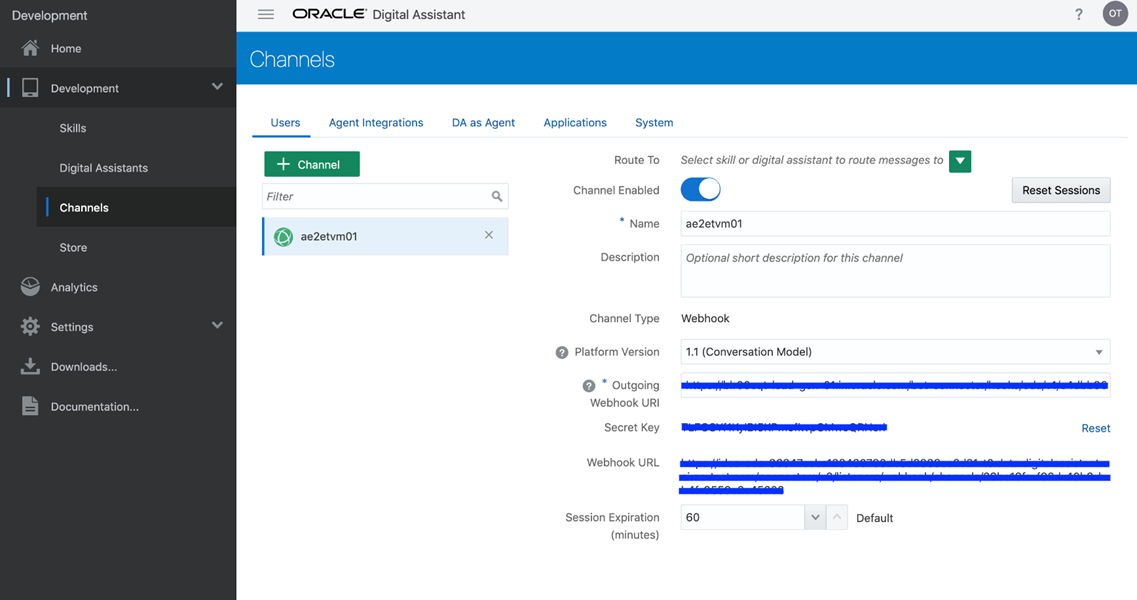Click the Settings gear icon
Screen dimensions: 1137x600
coord(30,327)
